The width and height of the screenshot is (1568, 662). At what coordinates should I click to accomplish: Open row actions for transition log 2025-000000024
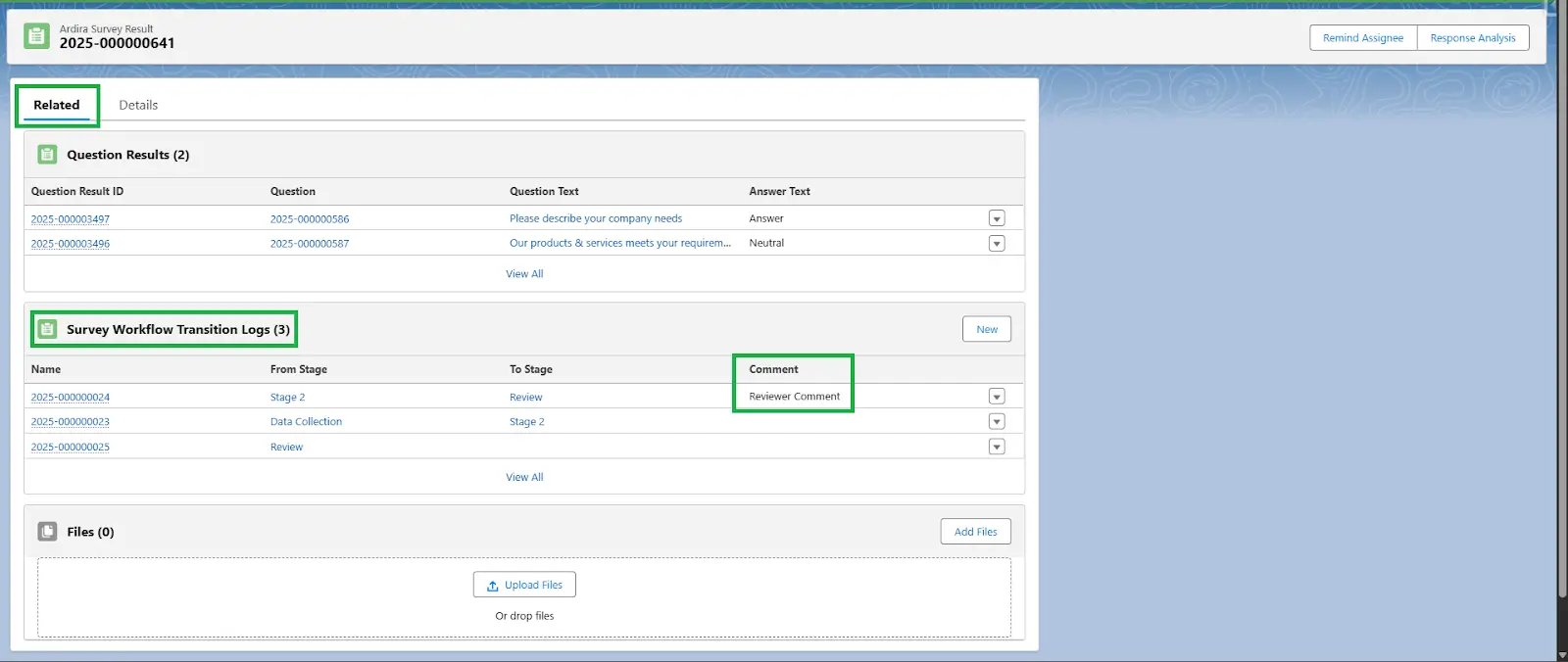(997, 397)
